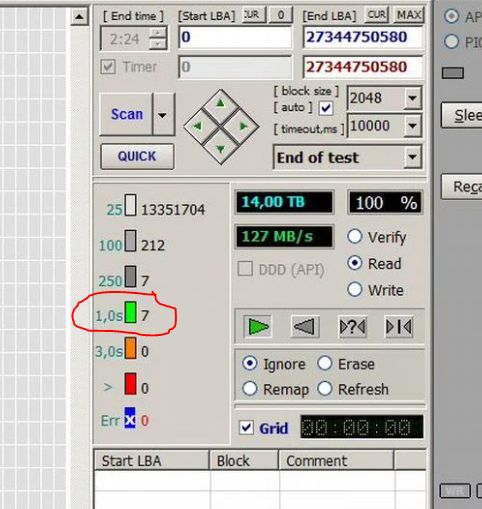
Task: Click the red slow block swatch
Action: click(130, 384)
